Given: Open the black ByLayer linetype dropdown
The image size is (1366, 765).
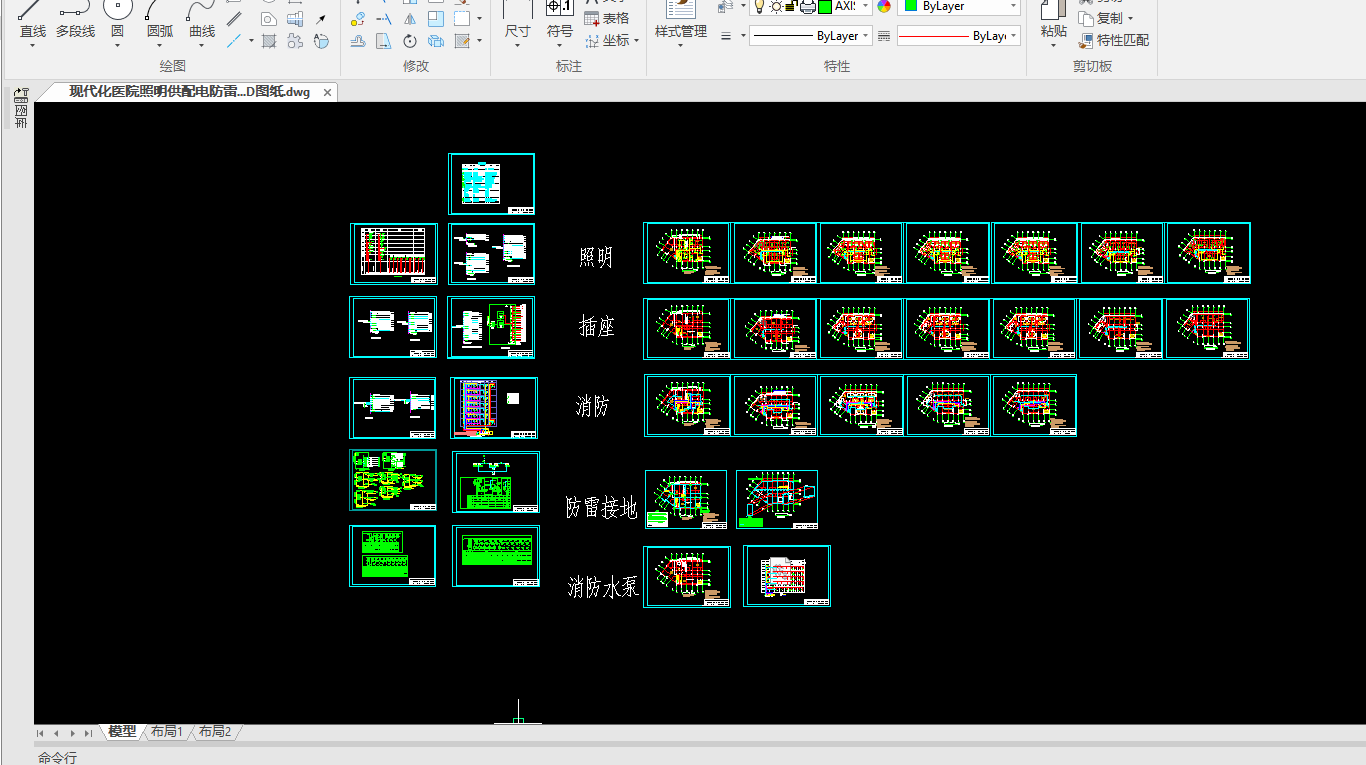Looking at the screenshot, I should point(865,36).
